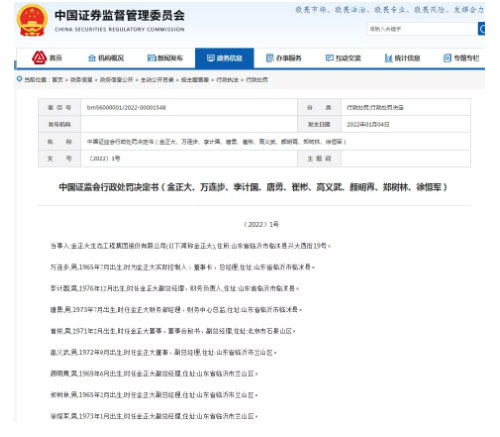The height and width of the screenshot is (437, 500).
Task: Go to 政府信息公开 in the breadcrumb
Action: [116, 80]
